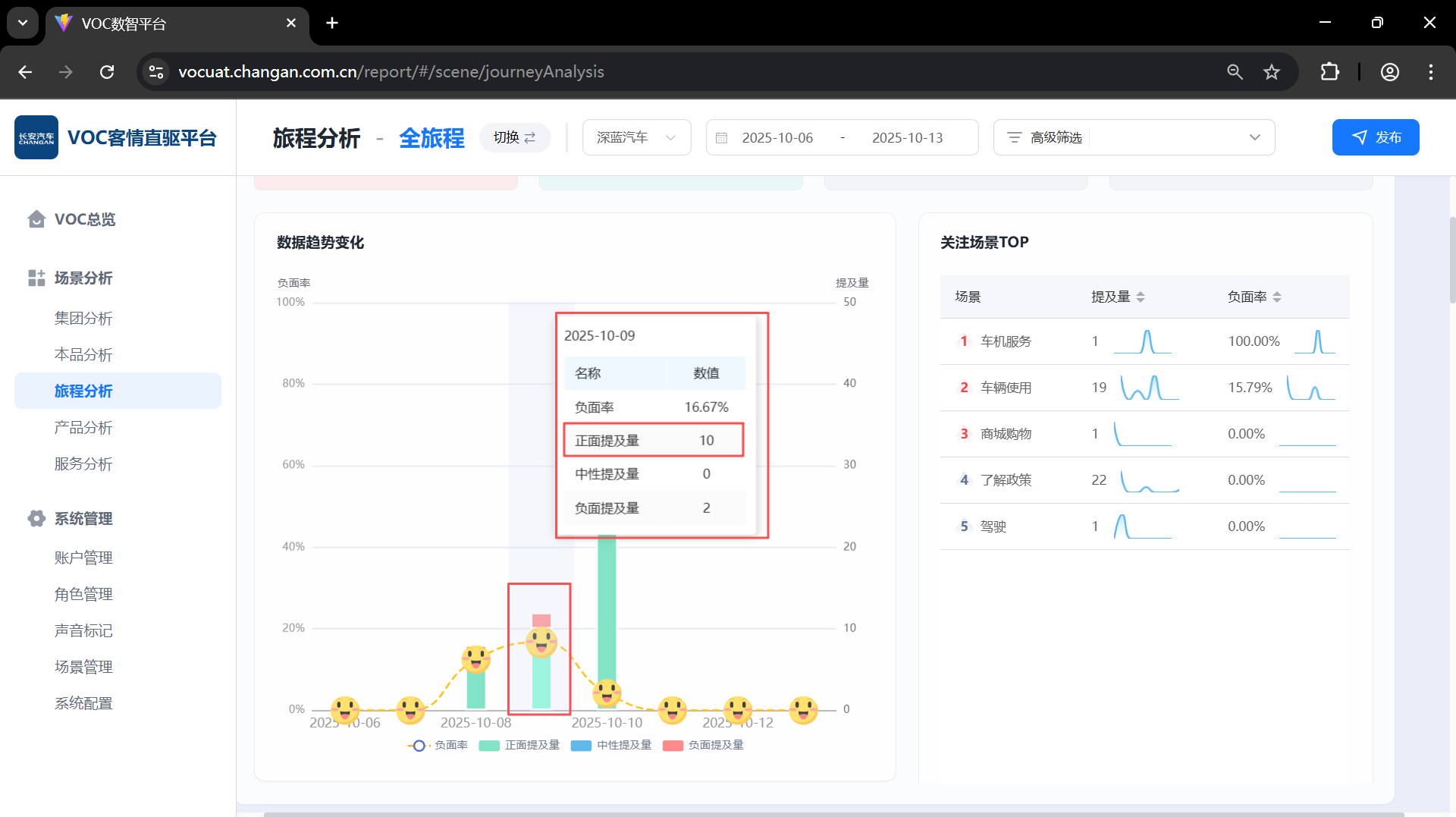Screen dimensions: 1456x817
Task: Click the 发布 publish button
Action: 1375,137
